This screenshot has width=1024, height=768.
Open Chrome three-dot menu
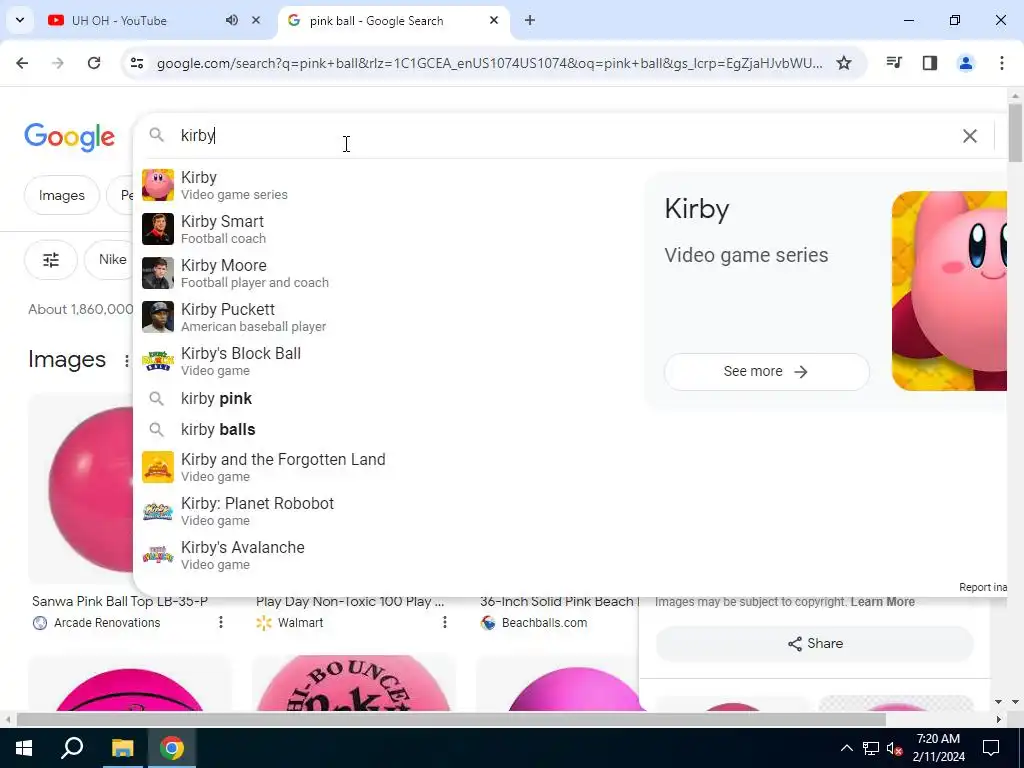pos(1002,63)
